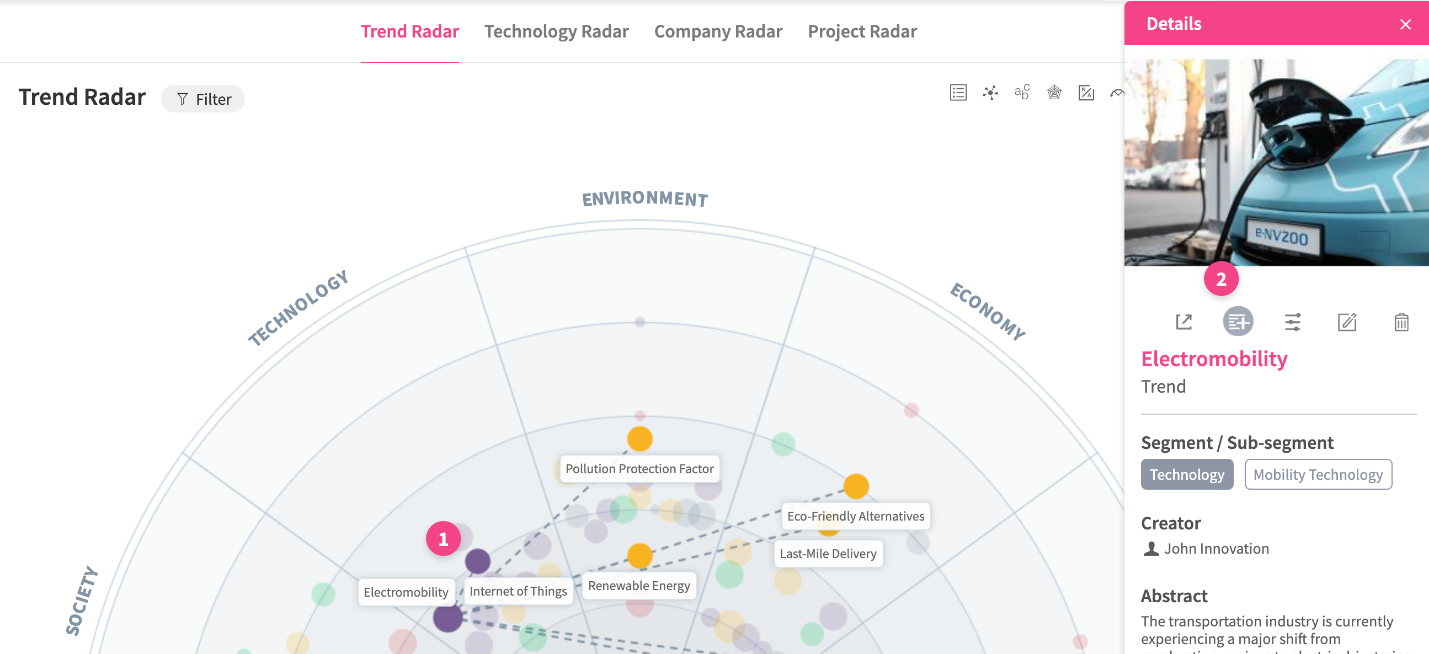Open the Filter dropdown
Screen dimensions: 1429x654
pos(203,99)
